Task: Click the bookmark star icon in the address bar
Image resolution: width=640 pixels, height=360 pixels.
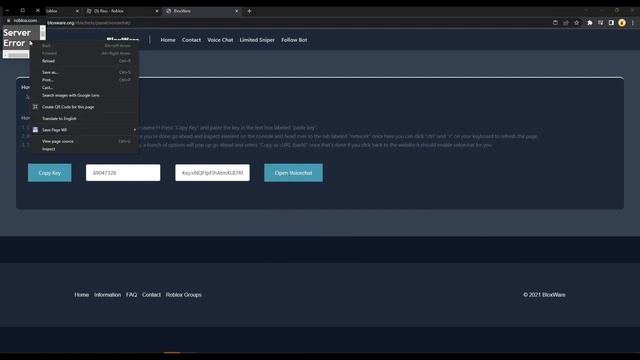Action: pyautogui.click(x=576, y=23)
